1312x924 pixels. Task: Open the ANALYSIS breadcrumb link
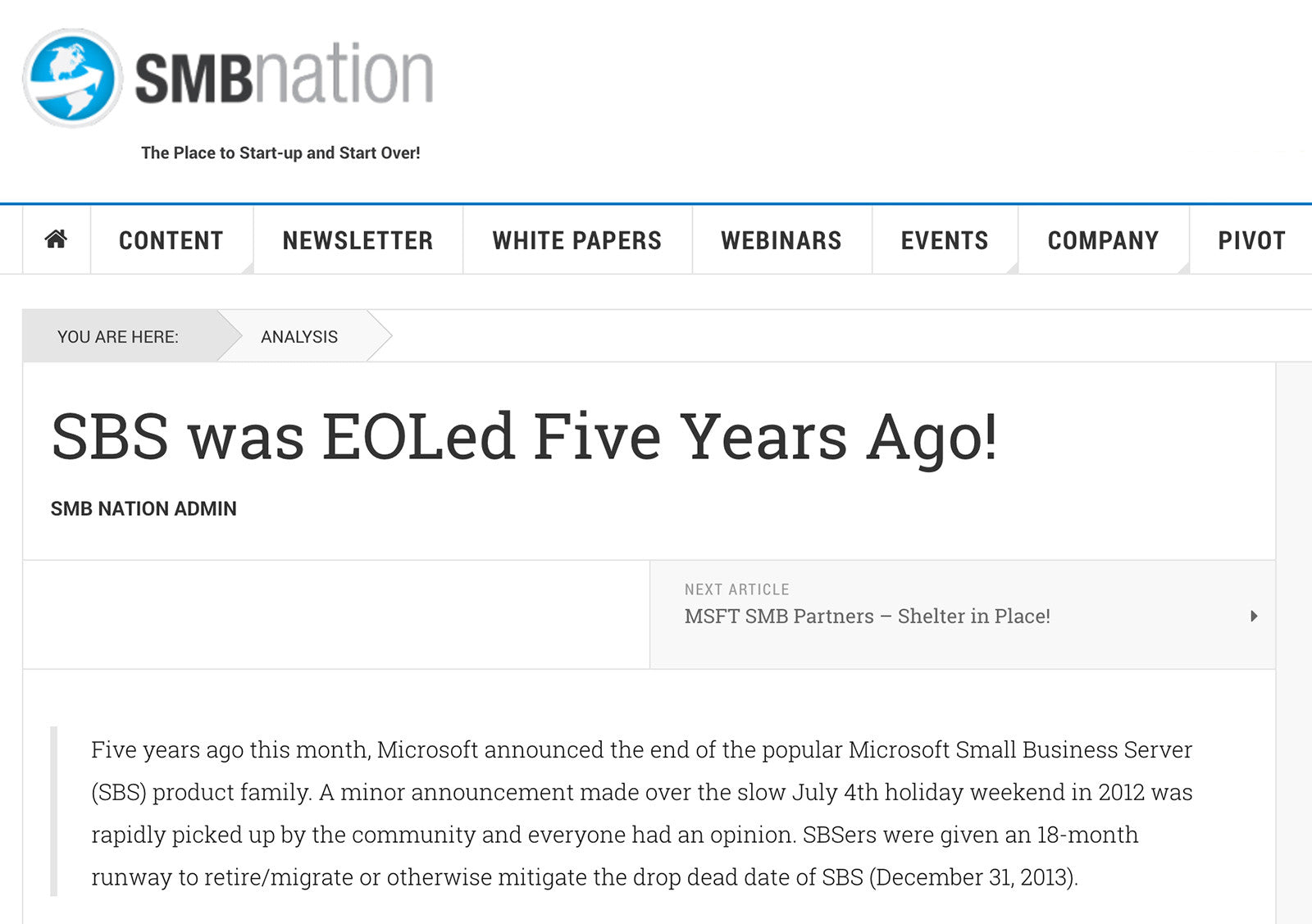(299, 336)
